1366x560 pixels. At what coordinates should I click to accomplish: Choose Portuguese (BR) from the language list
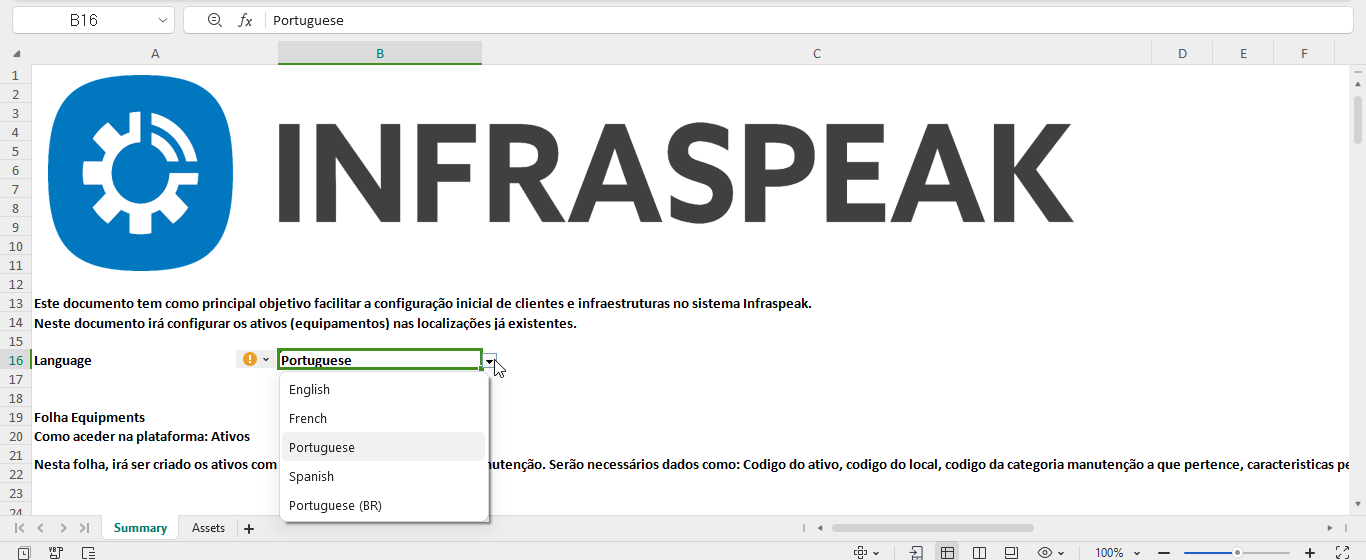click(x=384, y=505)
